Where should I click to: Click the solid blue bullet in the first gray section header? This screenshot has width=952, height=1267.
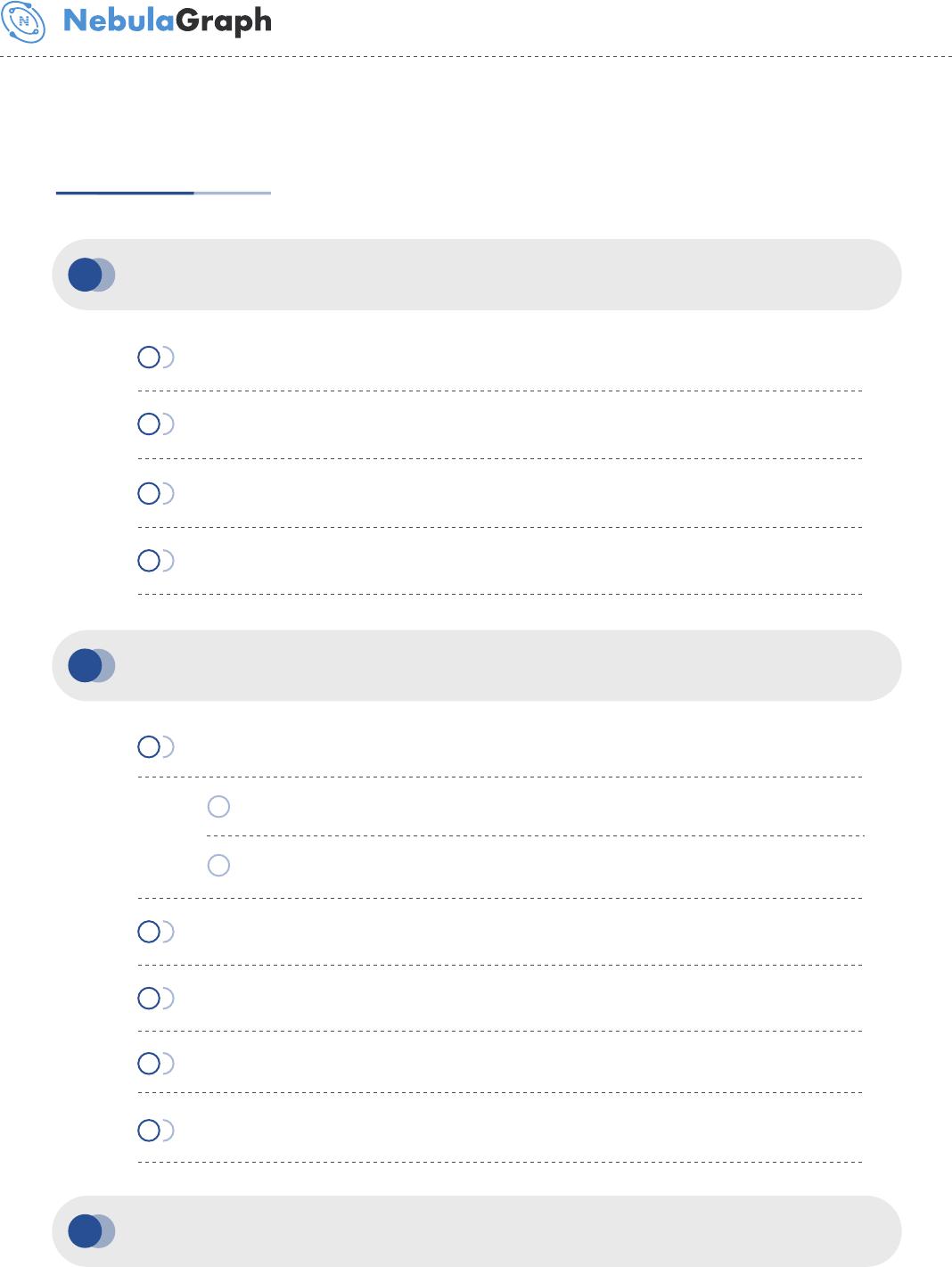pyautogui.click(x=85, y=275)
